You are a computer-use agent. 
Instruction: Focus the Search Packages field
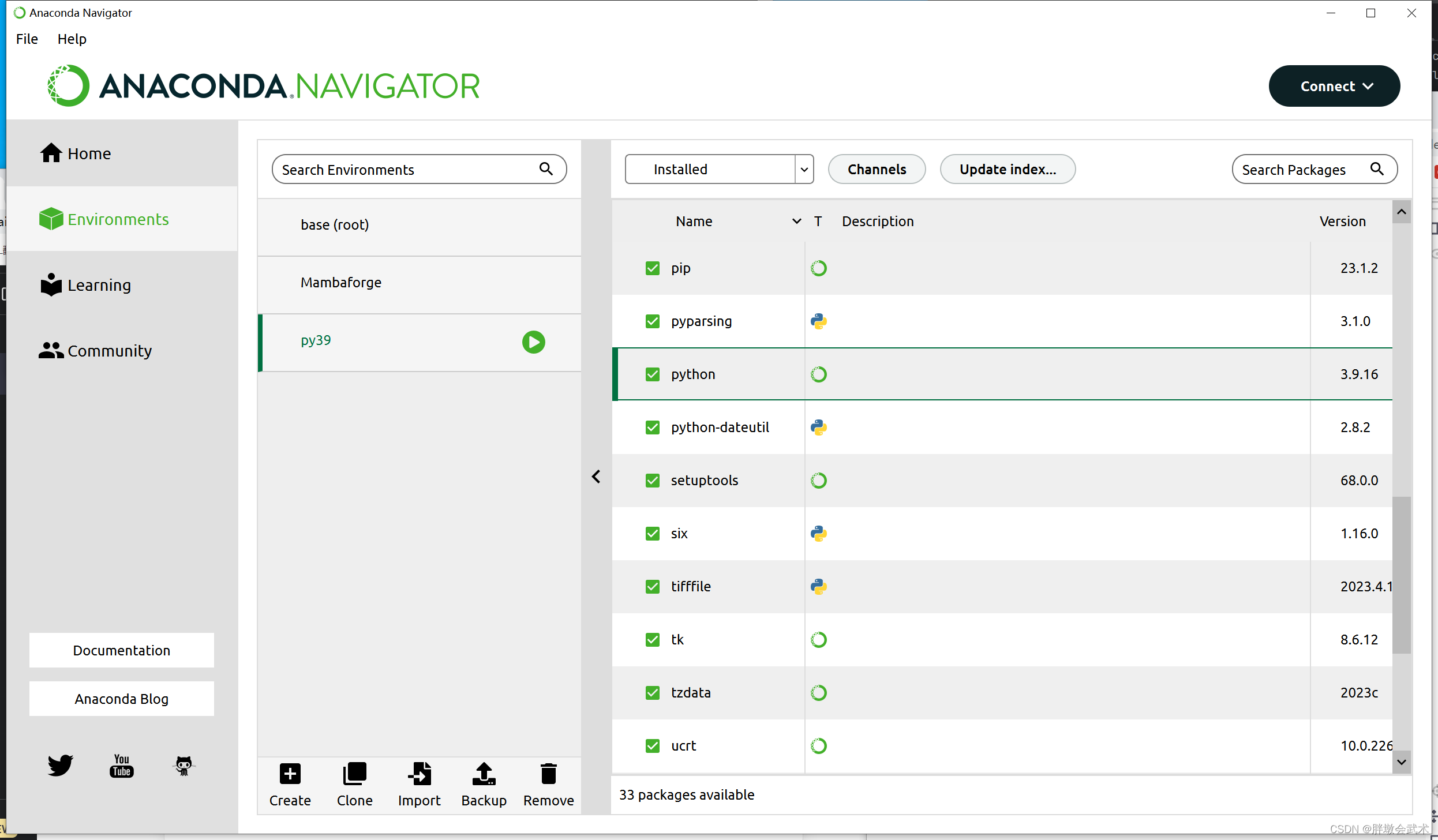[x=1315, y=169]
